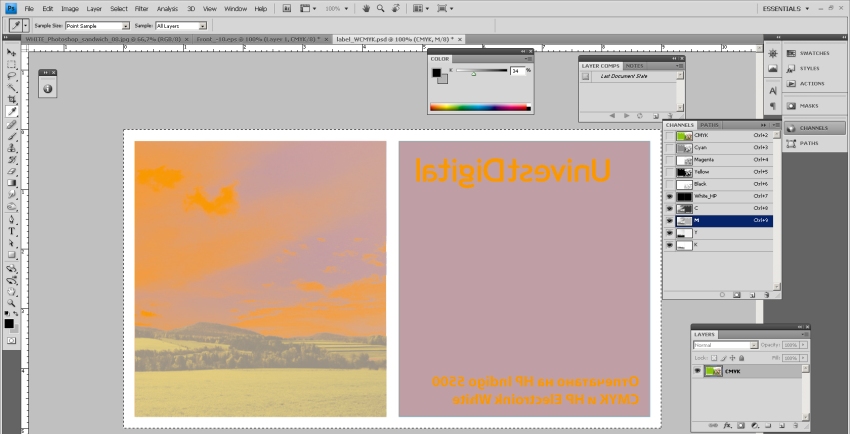The width and height of the screenshot is (850, 434).
Task: Hide the CMYK layer in Layers
Action: point(698,371)
